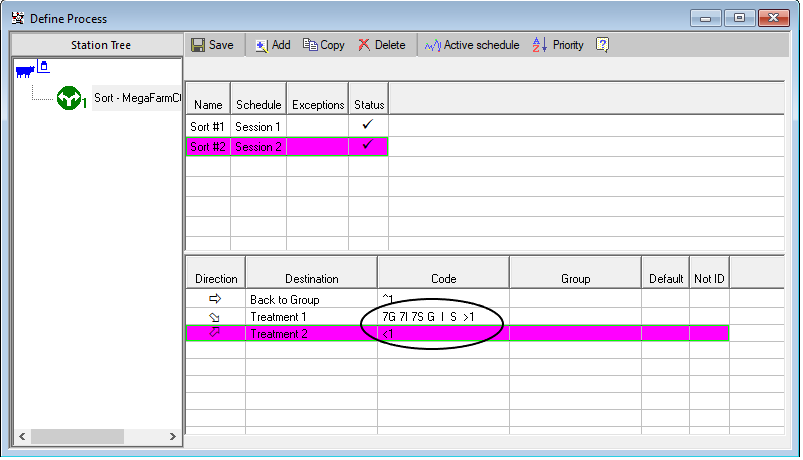The width and height of the screenshot is (803, 460).
Task: Delete the selected sort entry
Action: coord(382,45)
